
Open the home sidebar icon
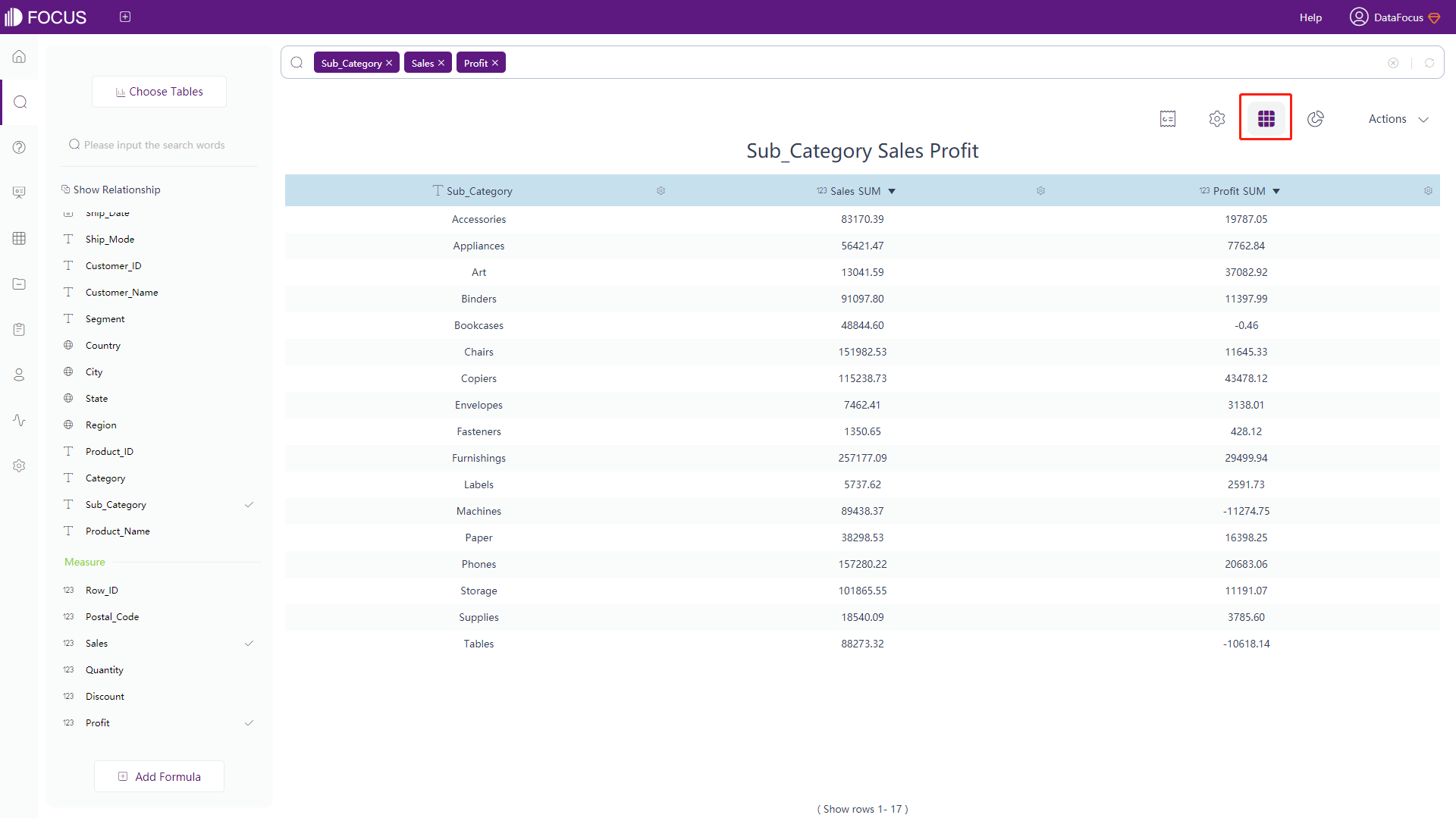20,57
